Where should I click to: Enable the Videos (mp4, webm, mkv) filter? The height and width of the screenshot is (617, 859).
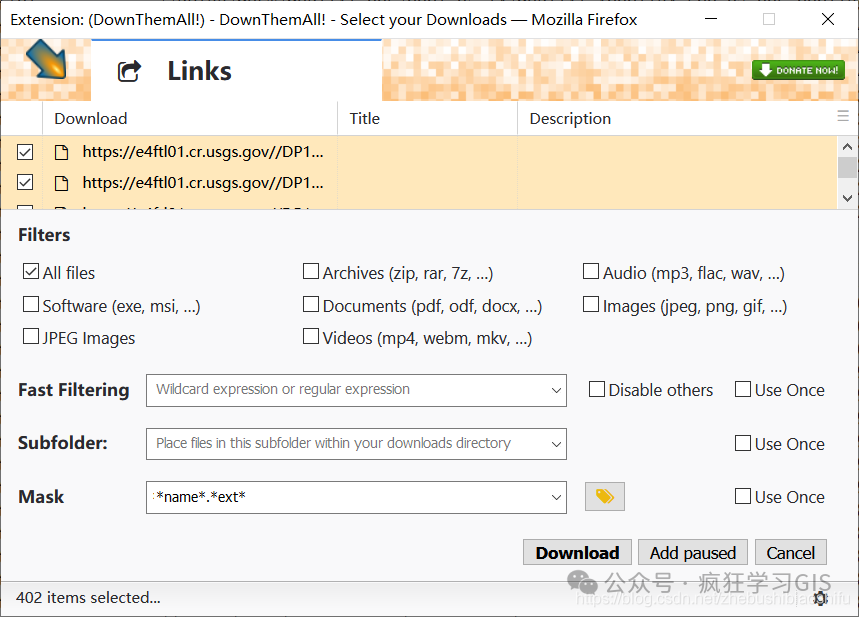click(311, 336)
